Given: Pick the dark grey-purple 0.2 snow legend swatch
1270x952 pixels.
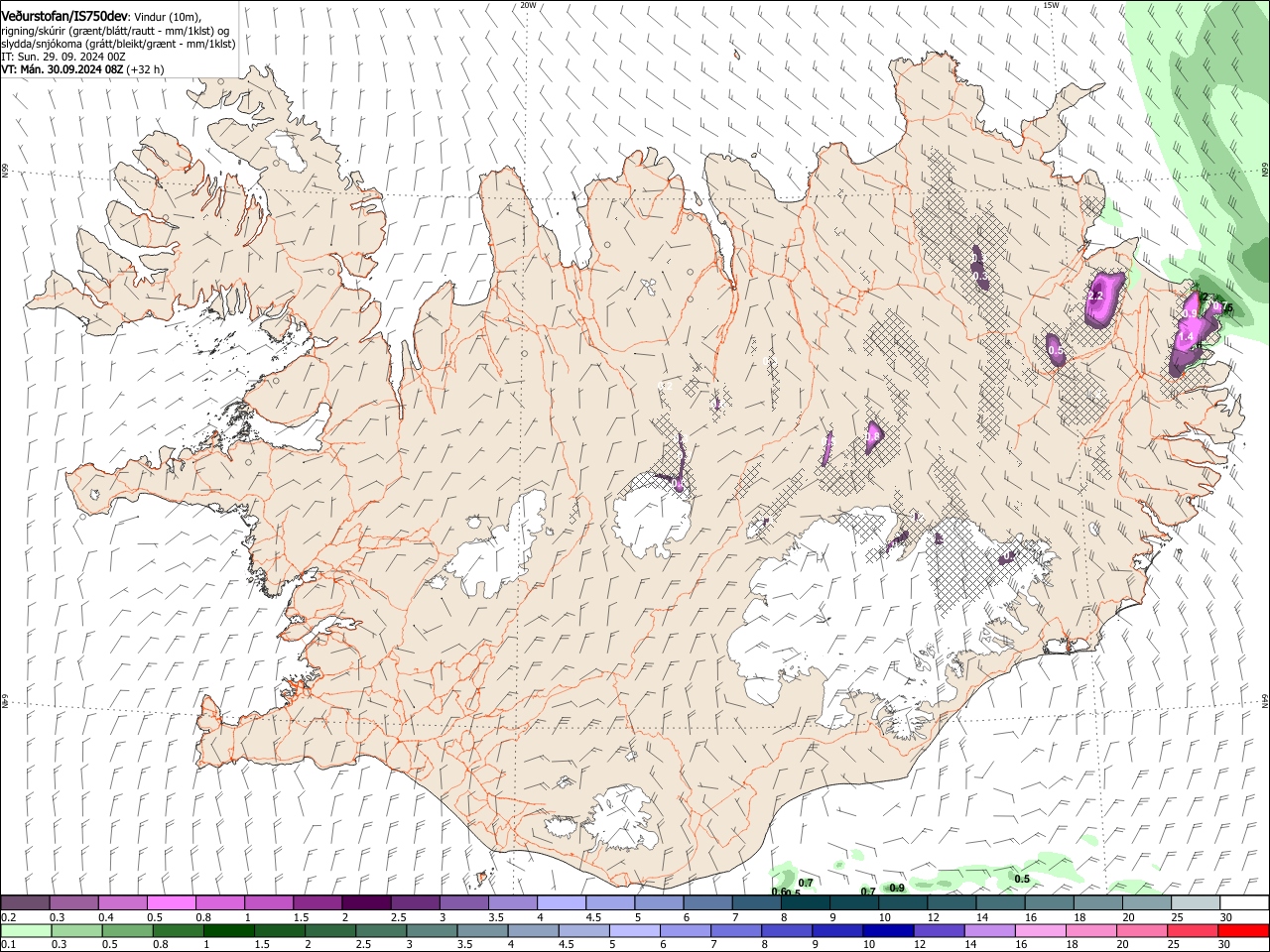Looking at the screenshot, I should (25, 902).
